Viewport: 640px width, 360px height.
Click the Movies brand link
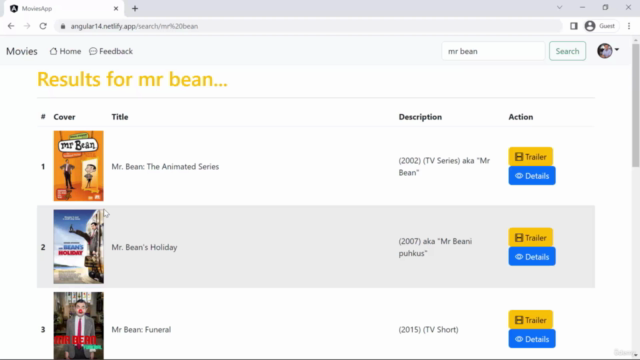pyautogui.click(x=22, y=51)
